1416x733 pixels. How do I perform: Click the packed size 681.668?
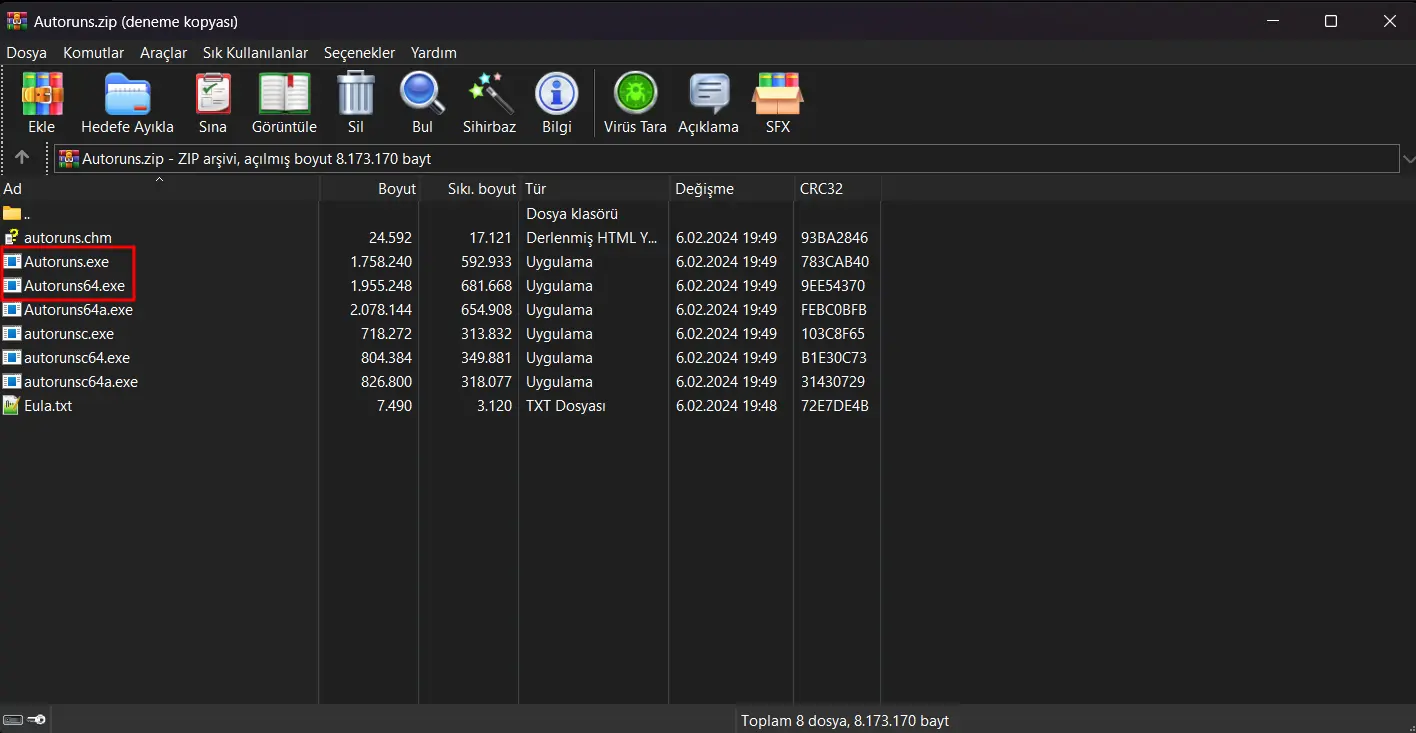pyautogui.click(x=487, y=286)
